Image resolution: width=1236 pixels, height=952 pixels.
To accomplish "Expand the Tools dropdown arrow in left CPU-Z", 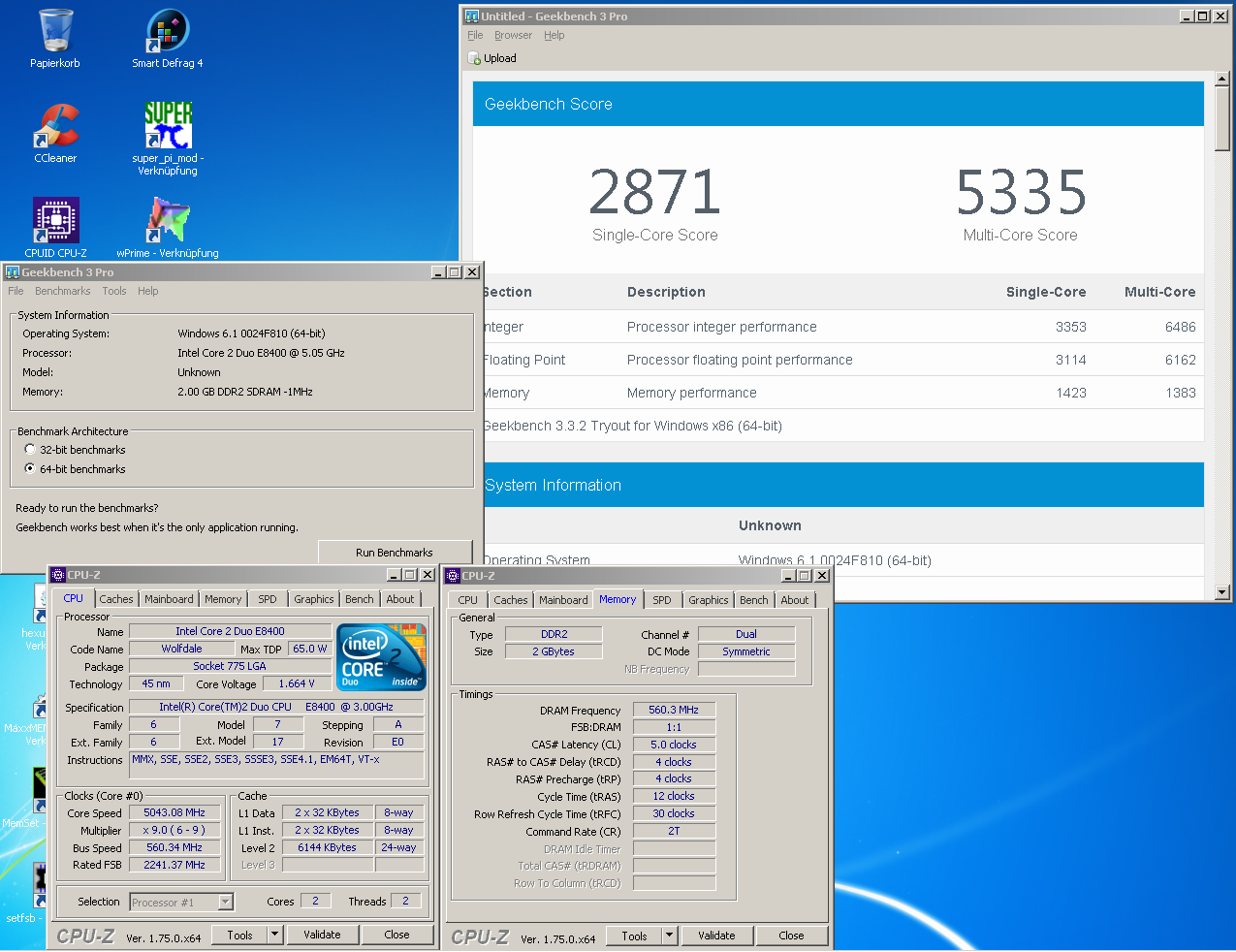I will point(275,935).
